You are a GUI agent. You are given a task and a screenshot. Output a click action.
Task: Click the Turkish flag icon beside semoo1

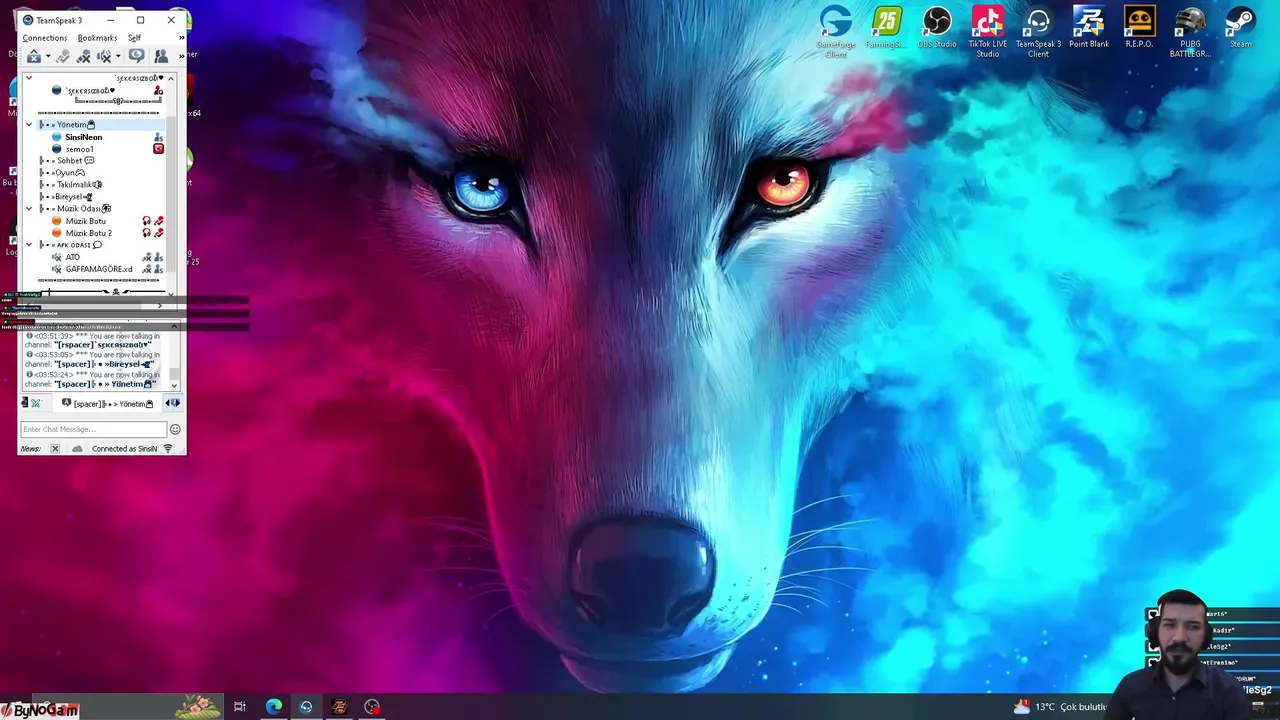pos(158,149)
